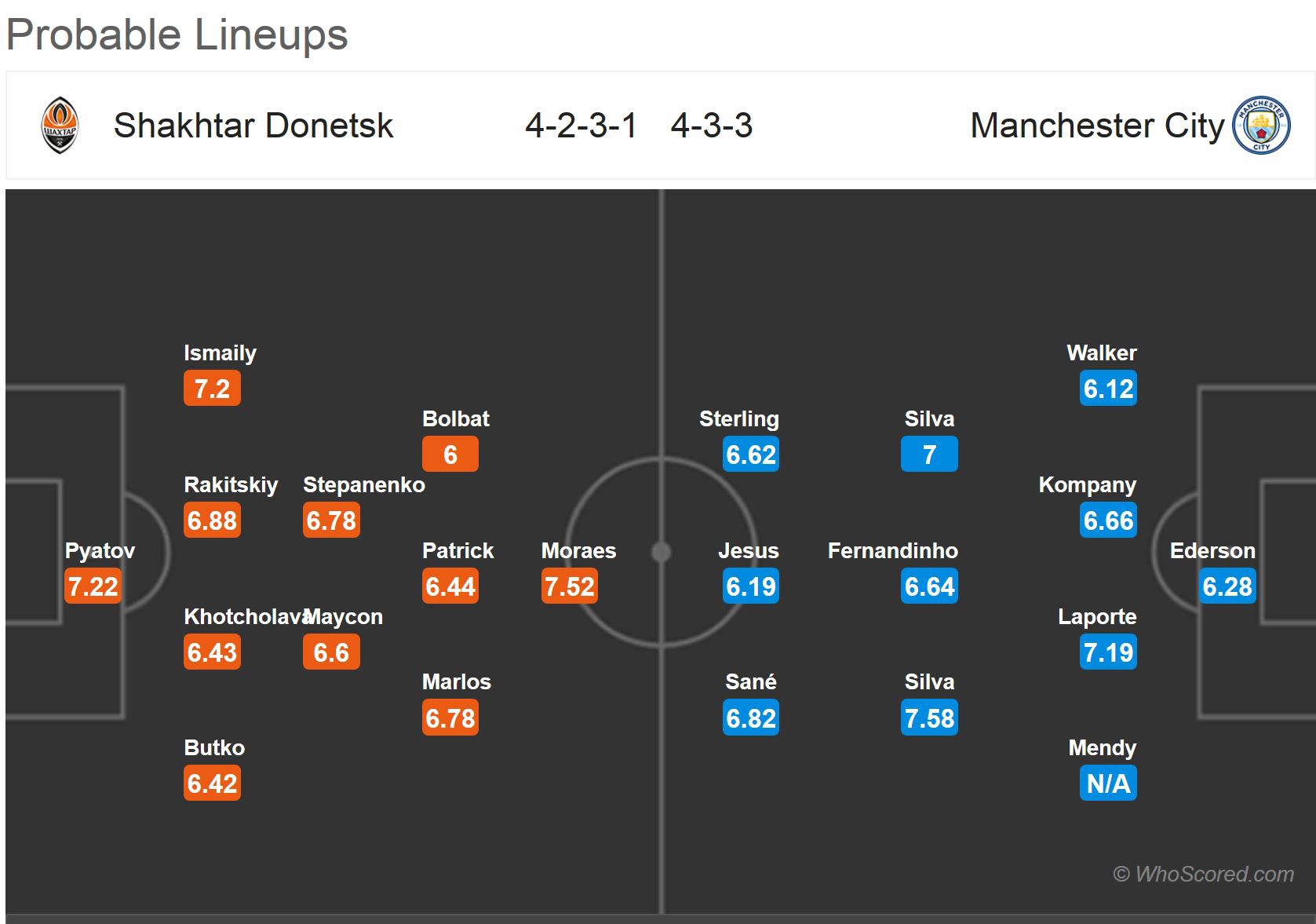Click the 4-3-3 formation label
The image size is (1316, 924).
[x=711, y=126]
